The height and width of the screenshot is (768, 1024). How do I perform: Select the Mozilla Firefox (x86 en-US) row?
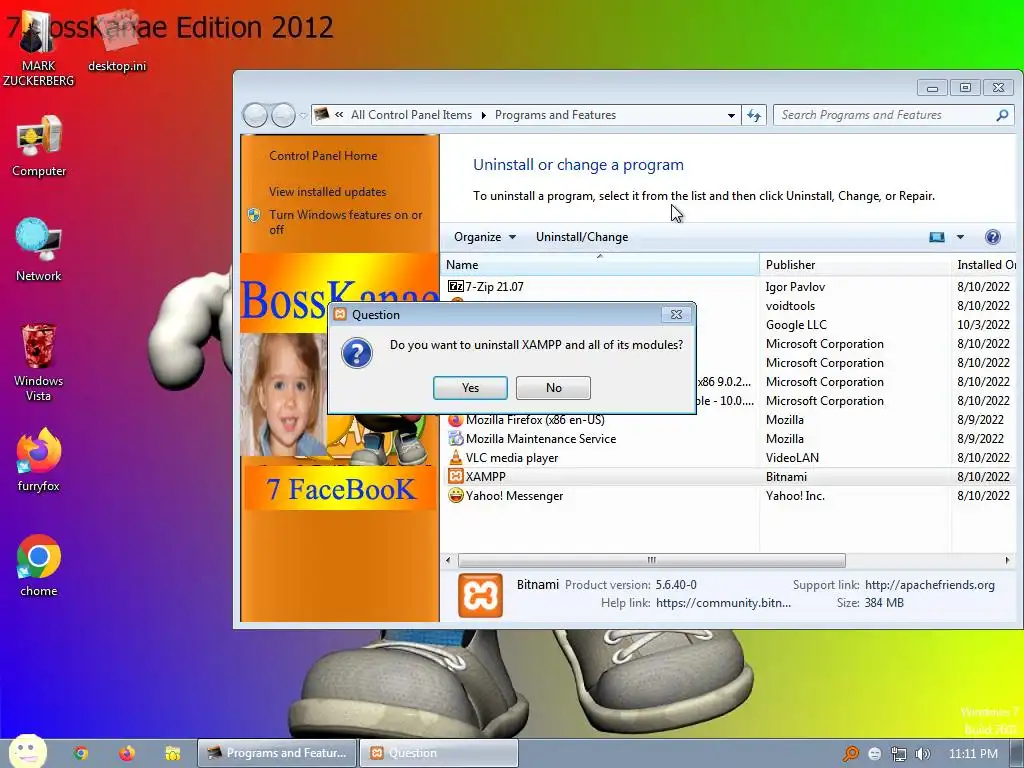click(x=729, y=420)
